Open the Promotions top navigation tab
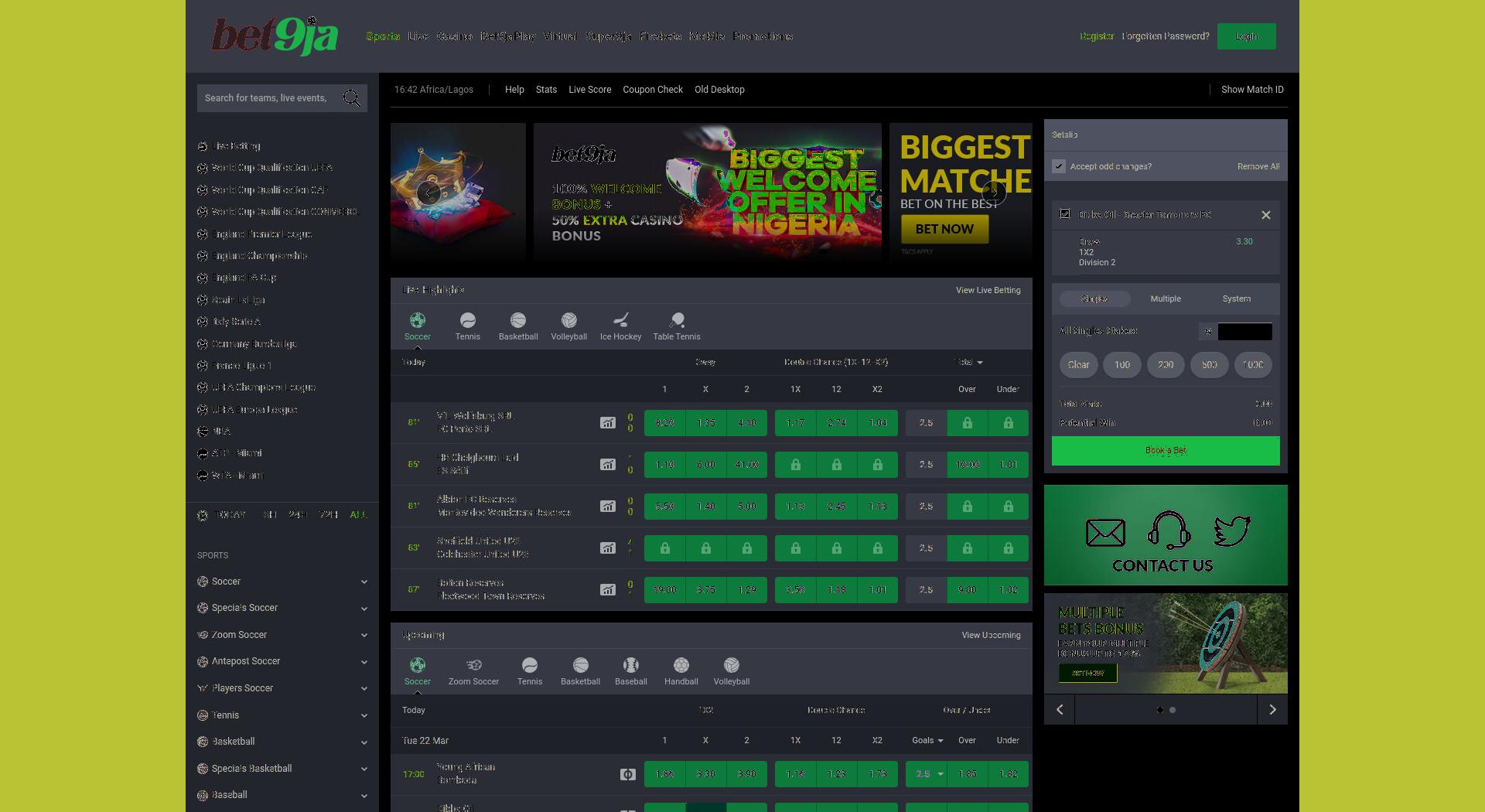This screenshot has width=1485, height=812. [763, 36]
